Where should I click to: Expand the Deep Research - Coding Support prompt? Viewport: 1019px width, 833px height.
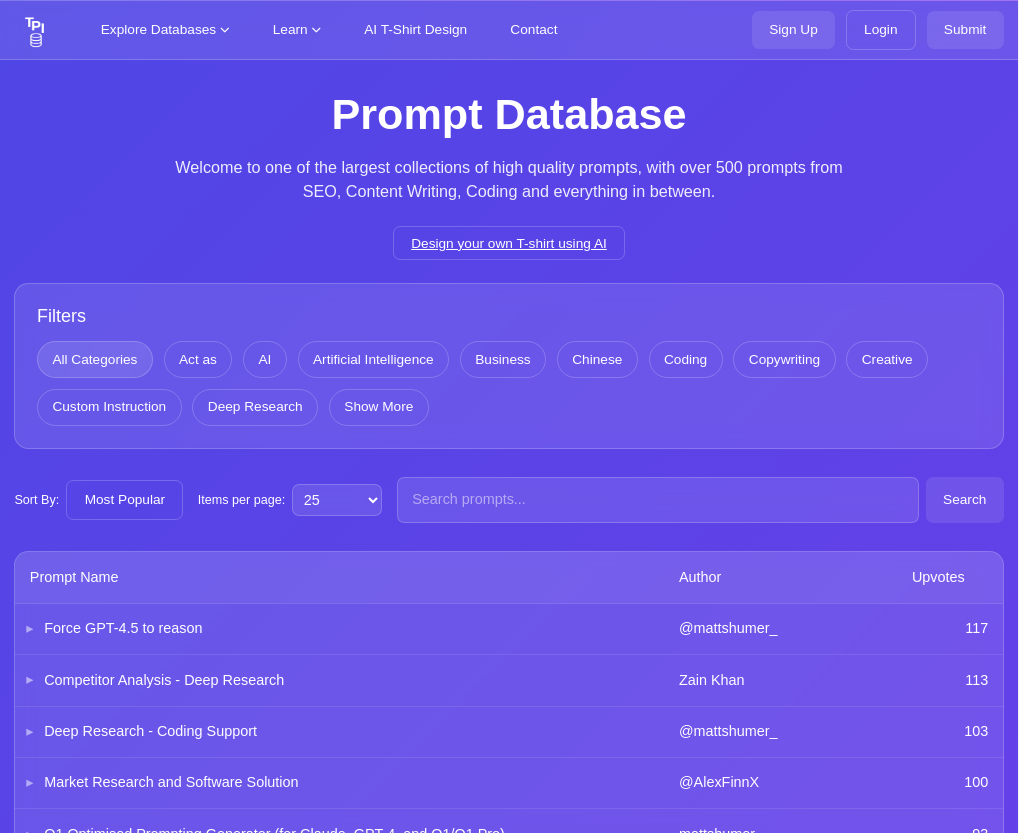(x=30, y=731)
